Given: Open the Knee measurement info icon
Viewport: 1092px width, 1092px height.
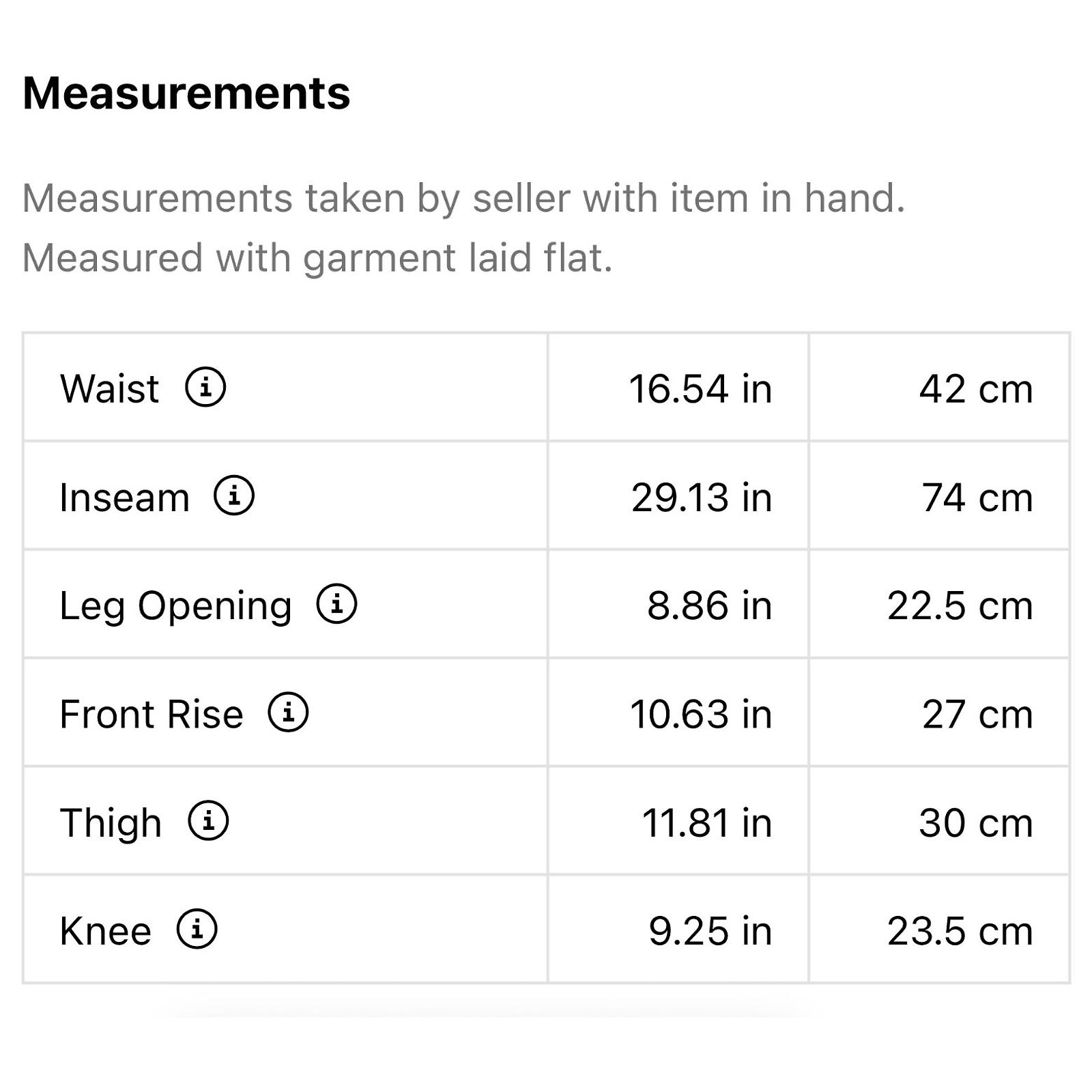Looking at the screenshot, I should click(197, 930).
